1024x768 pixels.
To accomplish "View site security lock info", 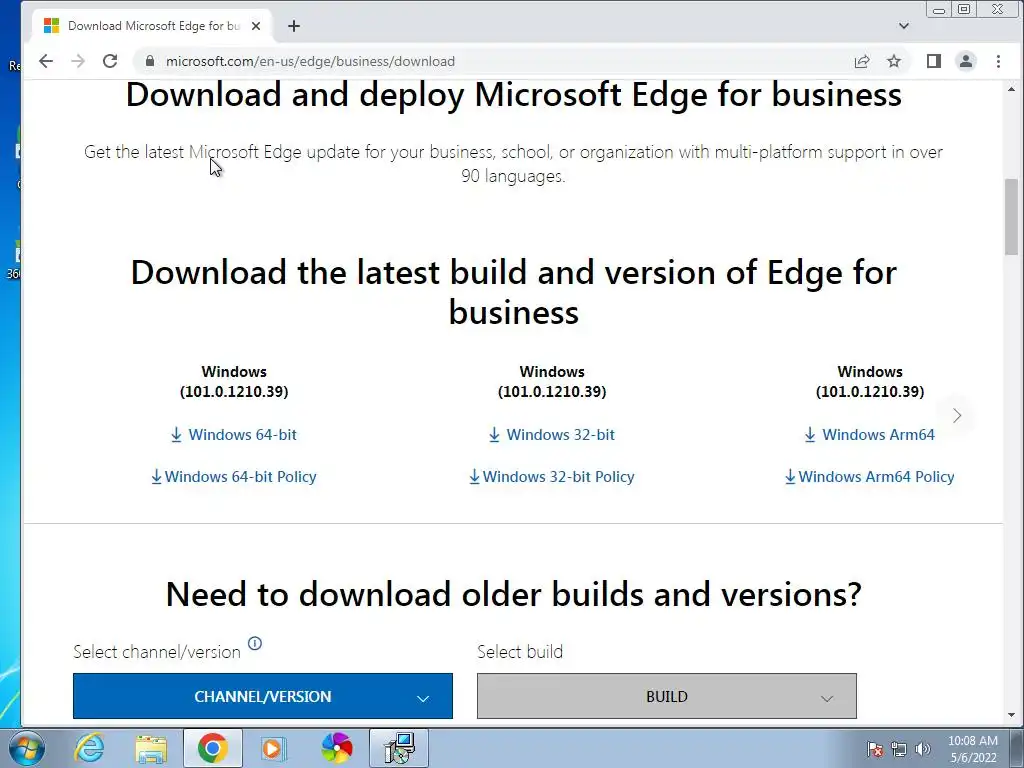I will coord(150,61).
